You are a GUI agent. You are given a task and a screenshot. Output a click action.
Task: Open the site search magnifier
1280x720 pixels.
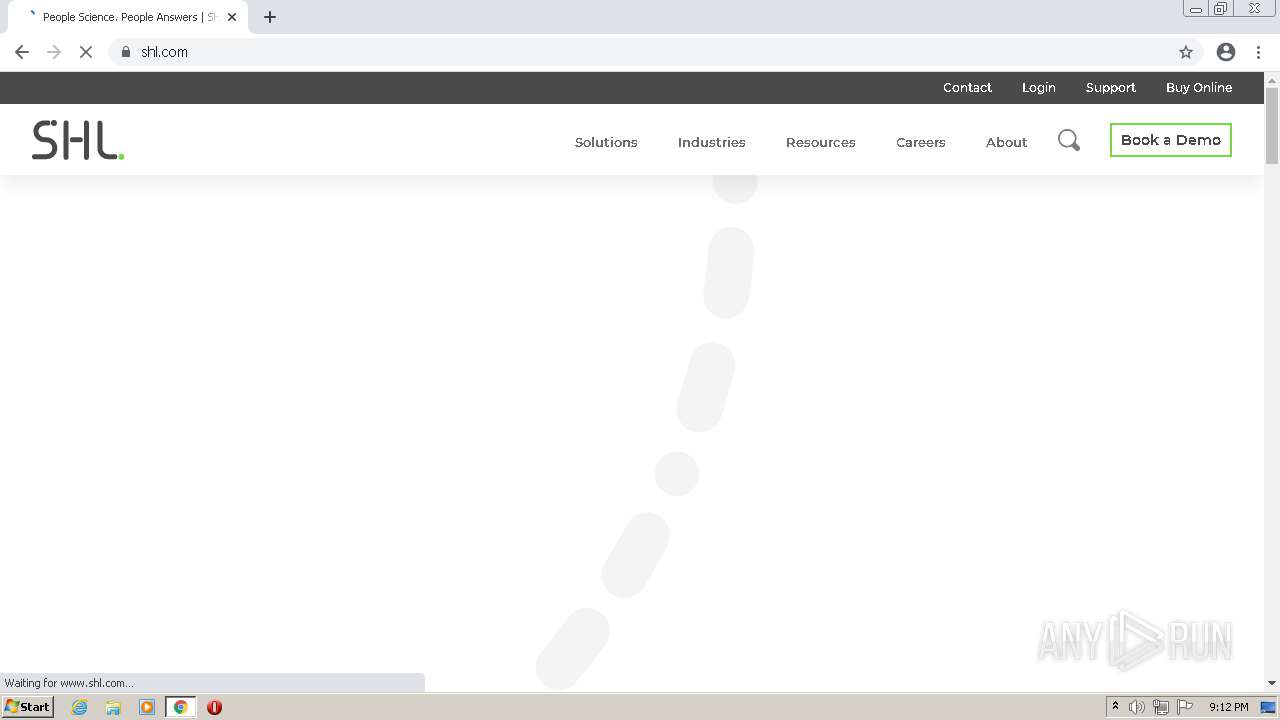pos(1069,141)
